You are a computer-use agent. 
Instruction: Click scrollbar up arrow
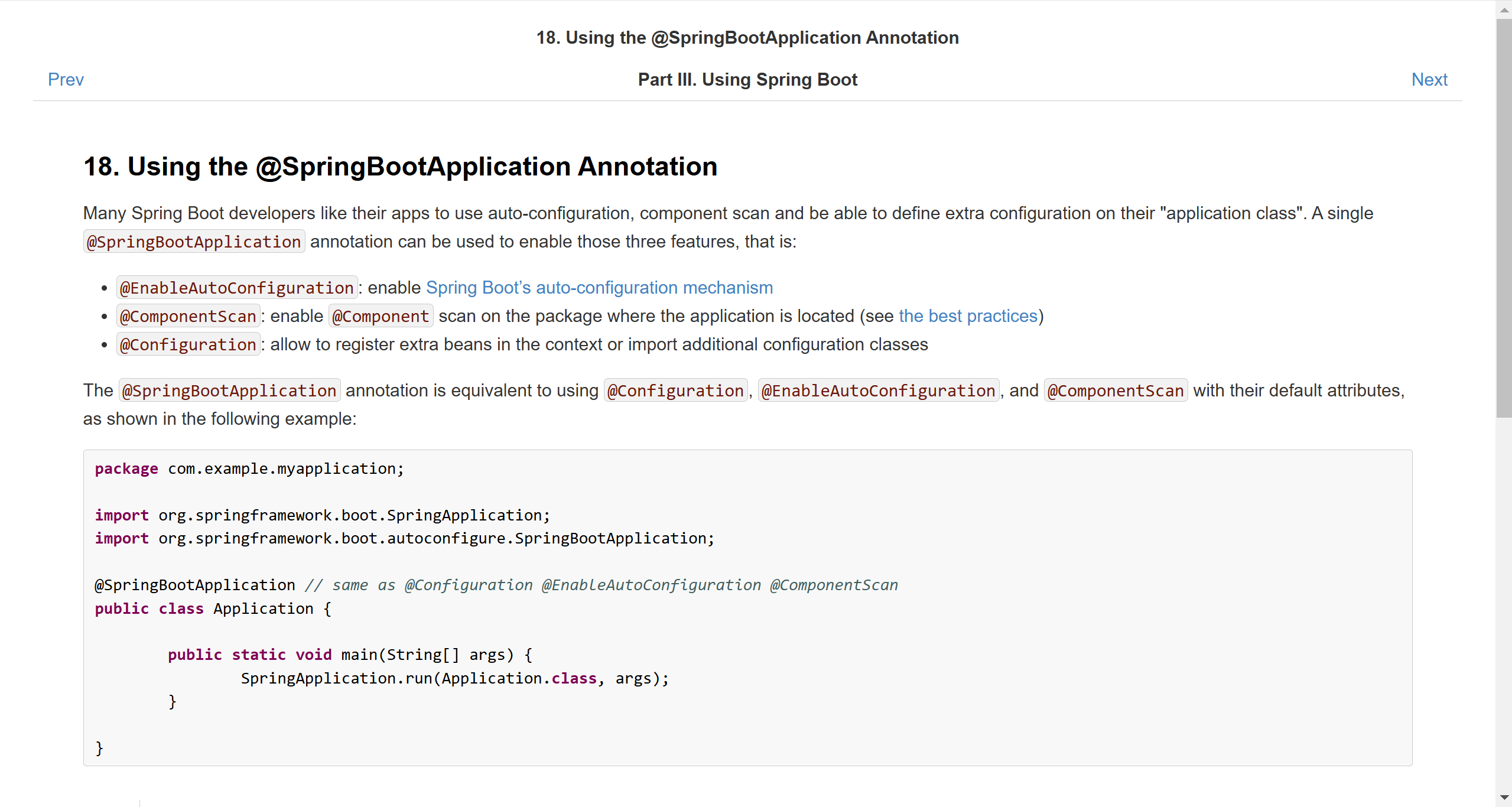1504,9
